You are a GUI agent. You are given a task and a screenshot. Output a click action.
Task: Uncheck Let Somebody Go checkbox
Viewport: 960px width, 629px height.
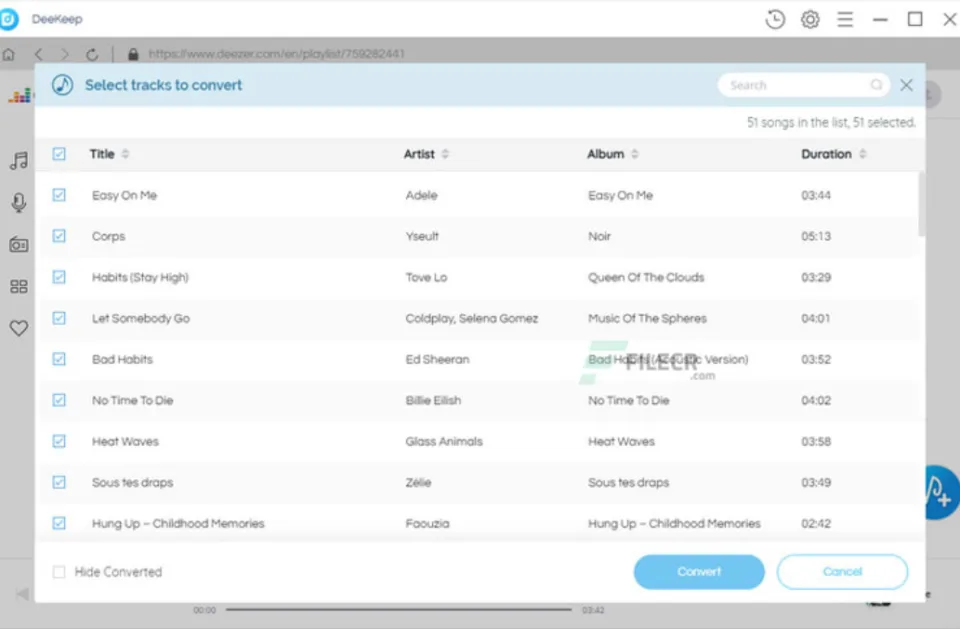click(59, 318)
